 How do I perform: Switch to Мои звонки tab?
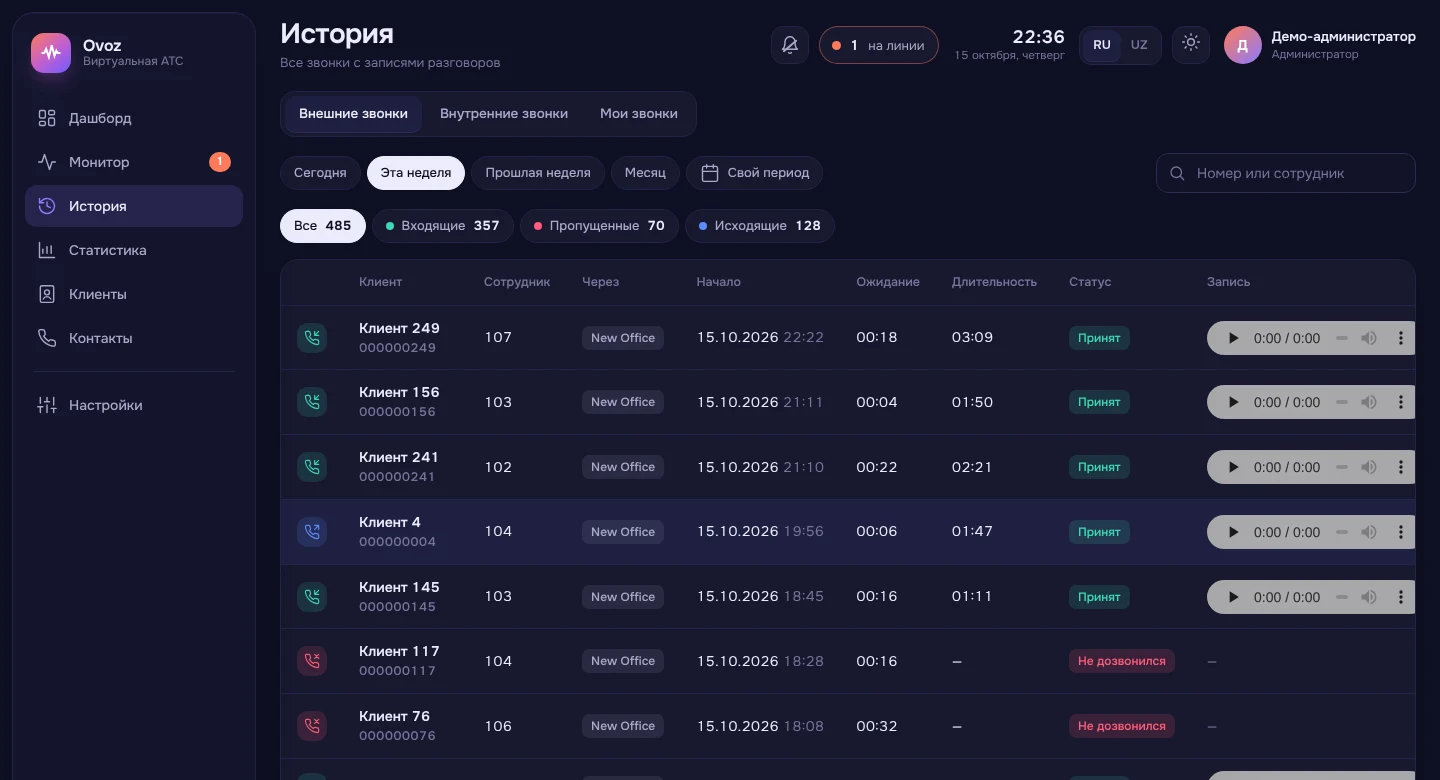click(x=639, y=114)
